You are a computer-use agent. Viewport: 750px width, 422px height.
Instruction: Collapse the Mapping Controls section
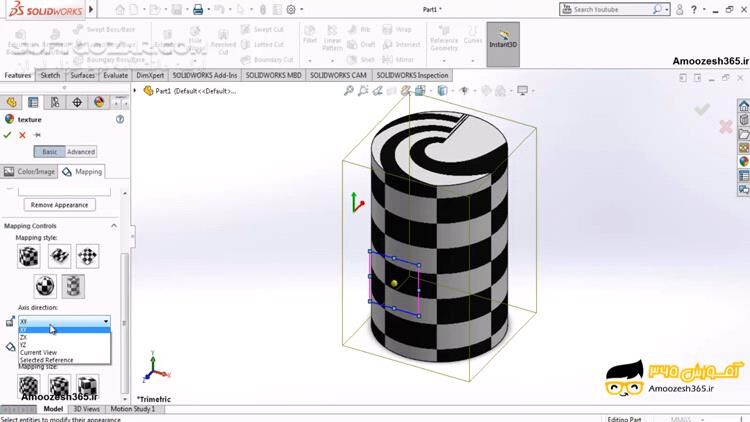[x=113, y=225]
